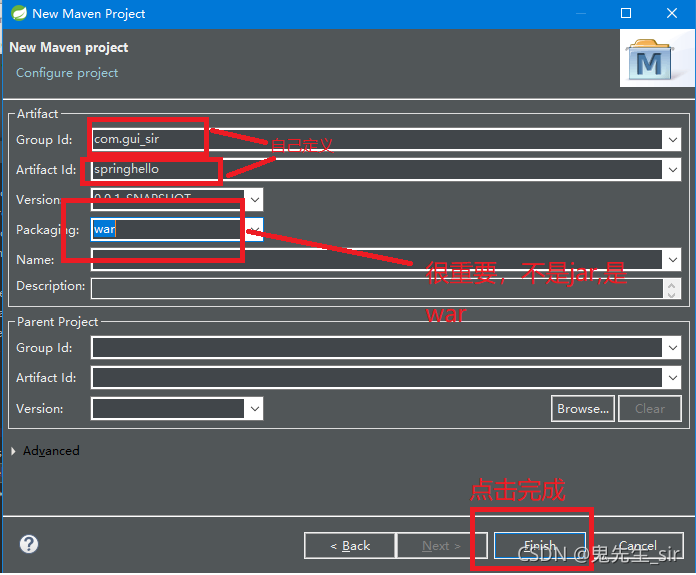Click the Clear button
This screenshot has height=575, width=696.
point(650,408)
